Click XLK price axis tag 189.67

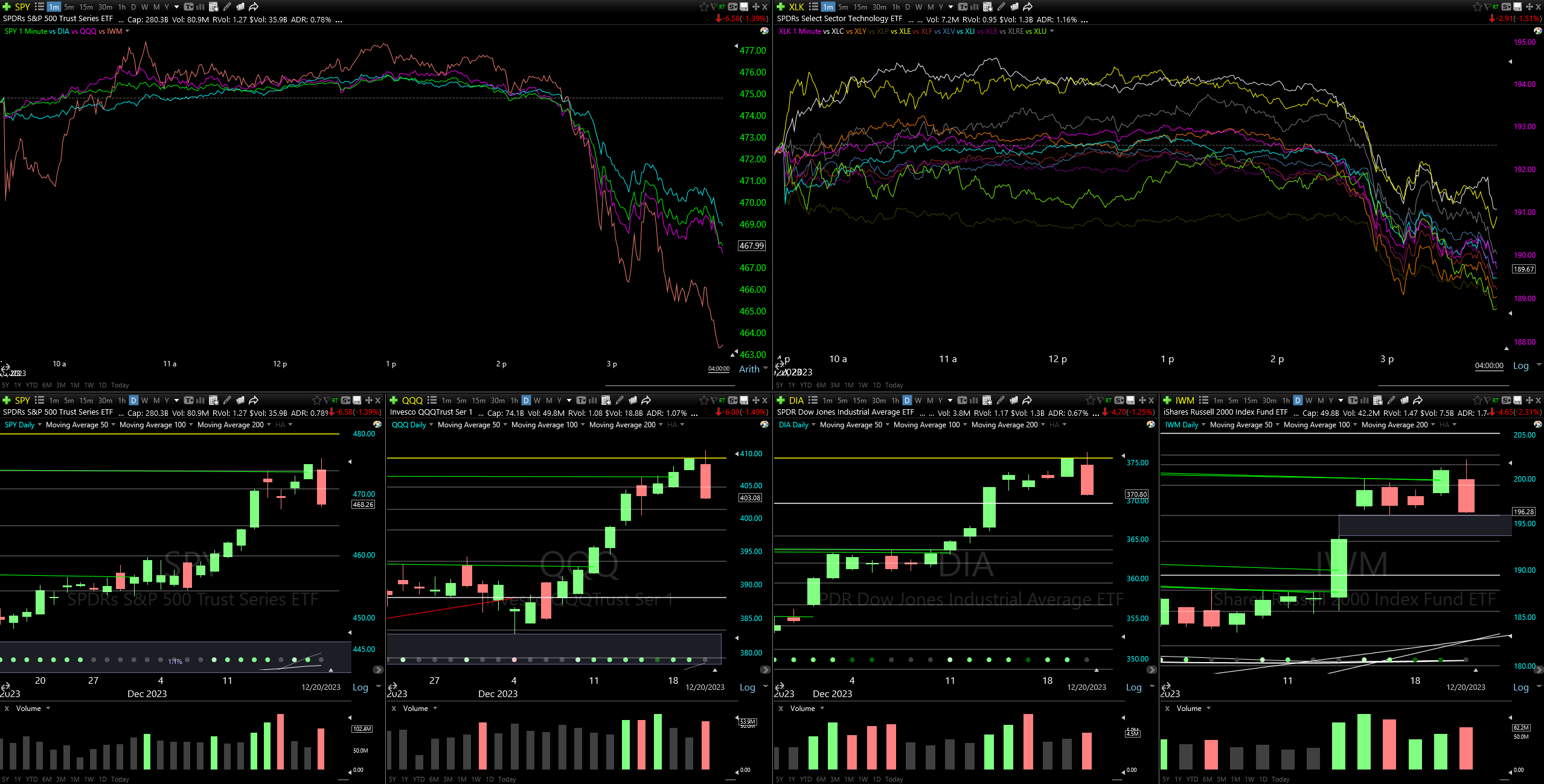pyautogui.click(x=1523, y=269)
